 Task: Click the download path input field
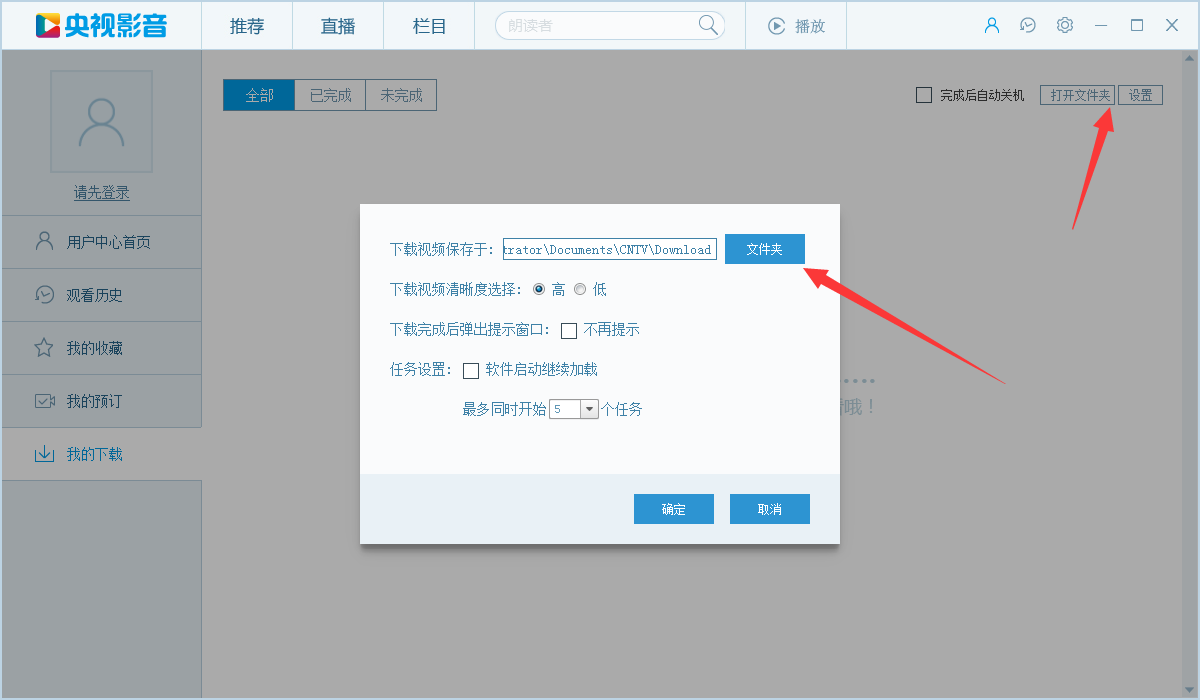click(609, 248)
